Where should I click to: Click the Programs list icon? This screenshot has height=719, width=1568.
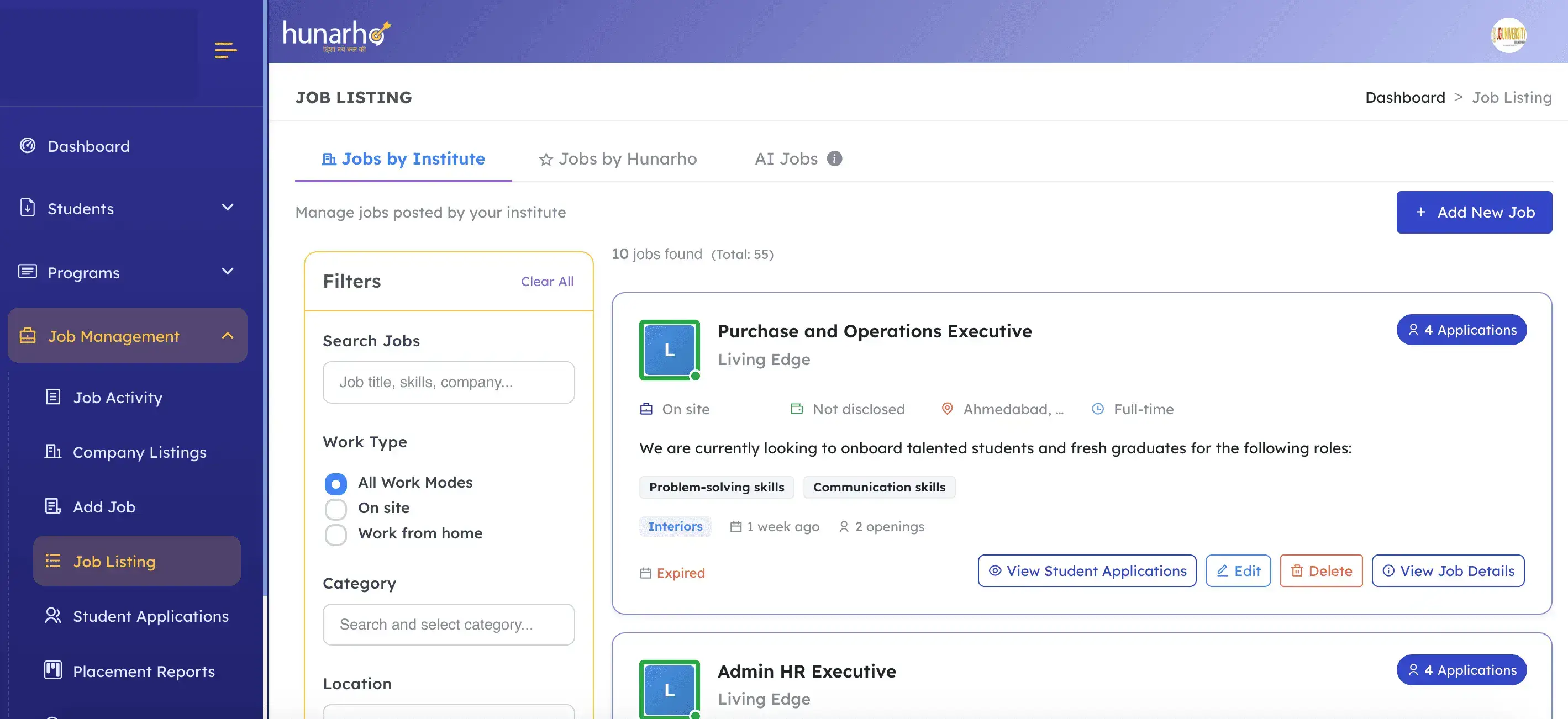pyautogui.click(x=28, y=271)
